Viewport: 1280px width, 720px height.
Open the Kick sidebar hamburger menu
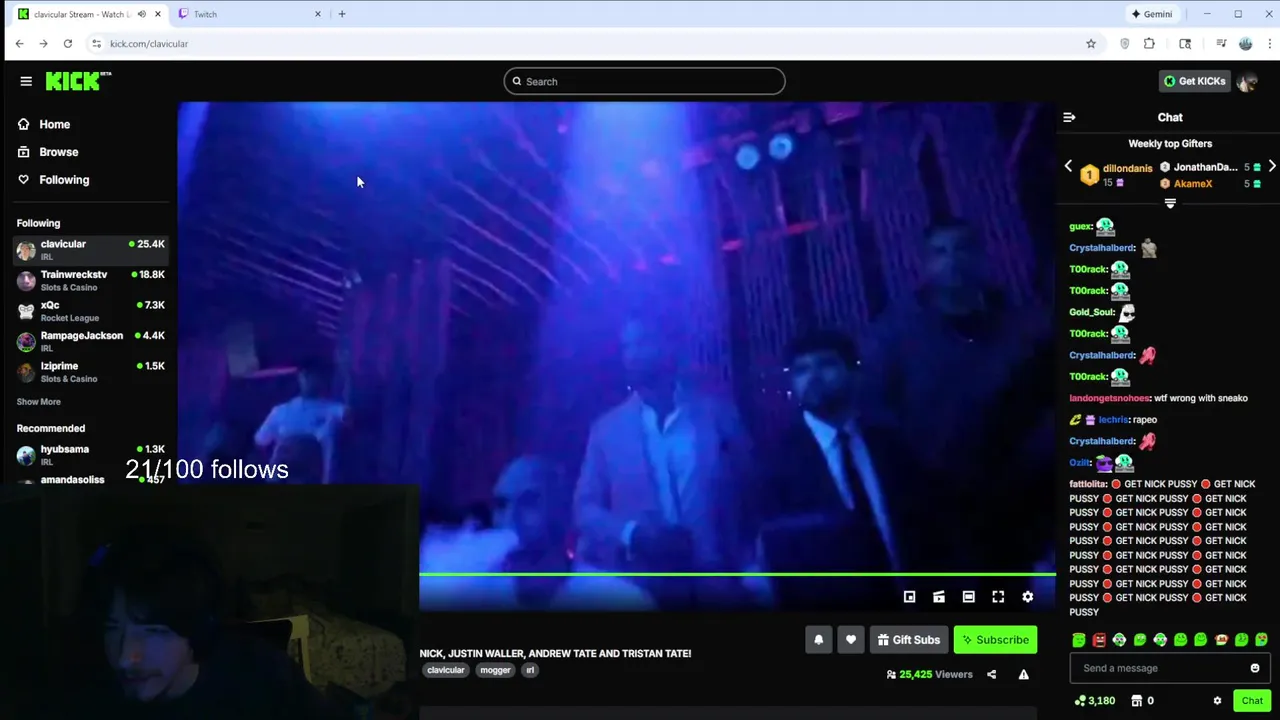pos(26,81)
